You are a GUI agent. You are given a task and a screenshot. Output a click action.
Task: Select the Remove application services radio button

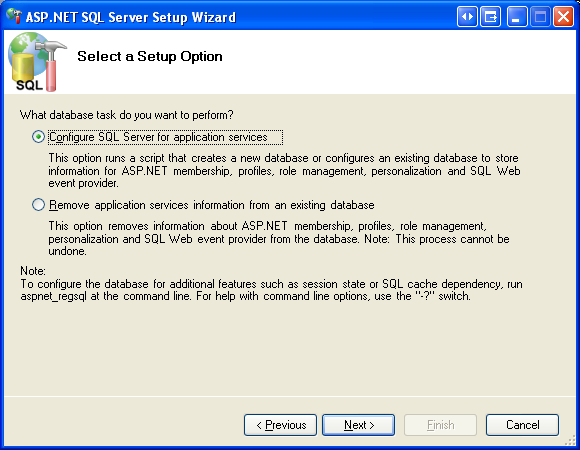click(x=38, y=204)
